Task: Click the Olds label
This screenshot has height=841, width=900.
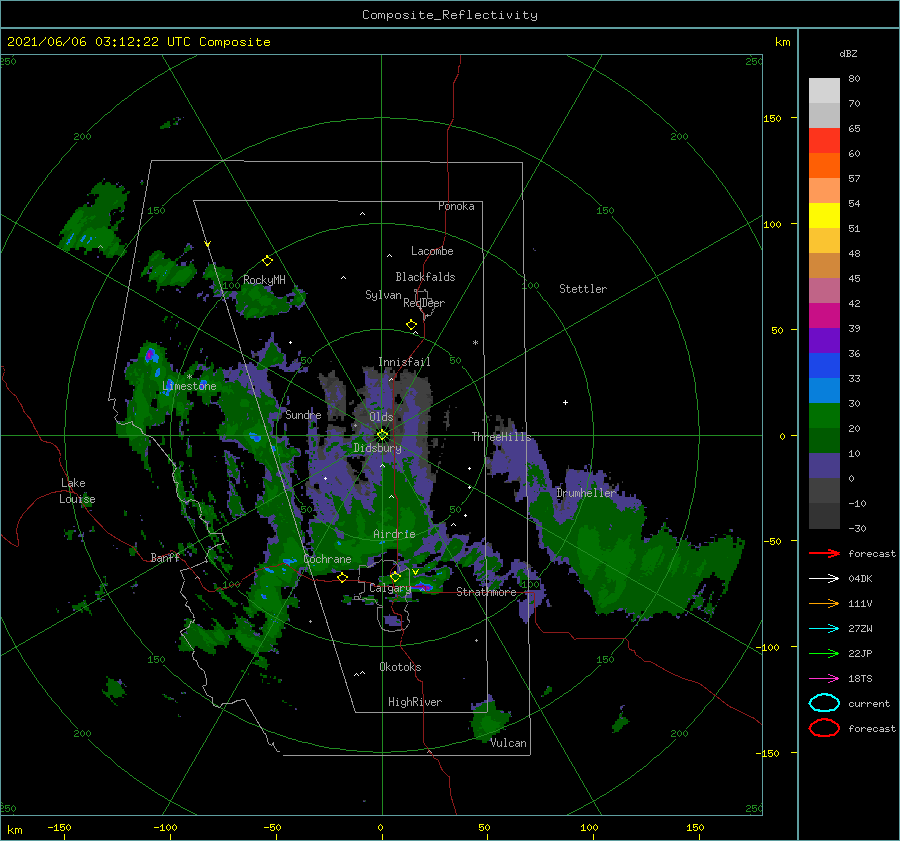Action: (x=381, y=417)
